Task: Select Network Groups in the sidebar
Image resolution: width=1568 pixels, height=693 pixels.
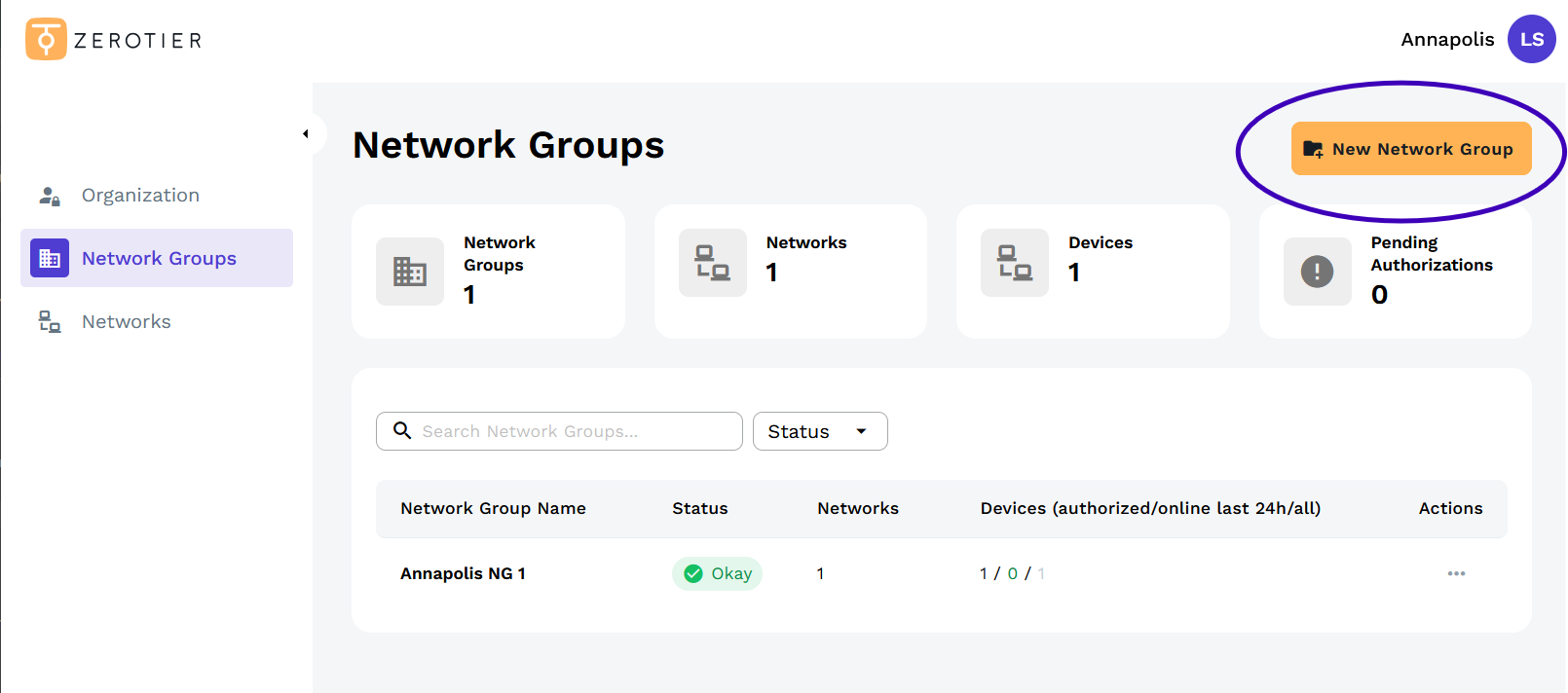Action: click(157, 258)
